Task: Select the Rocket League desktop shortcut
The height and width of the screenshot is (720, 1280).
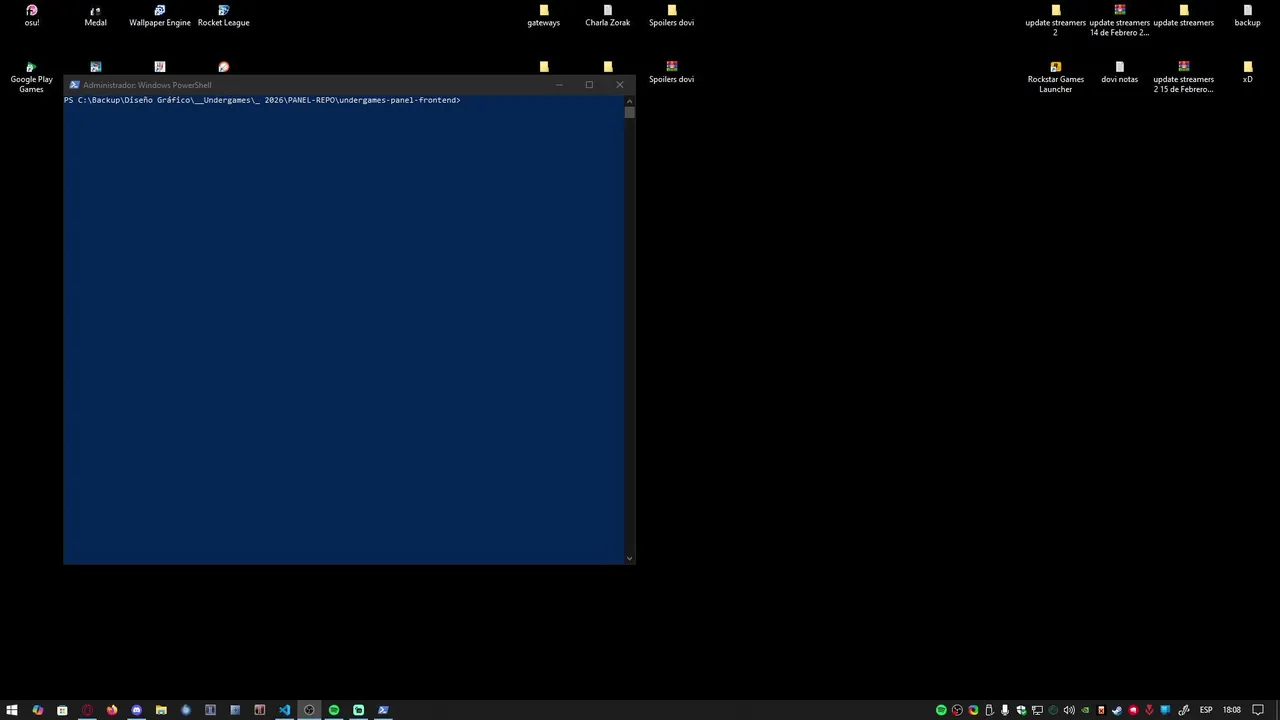Action: 224,16
